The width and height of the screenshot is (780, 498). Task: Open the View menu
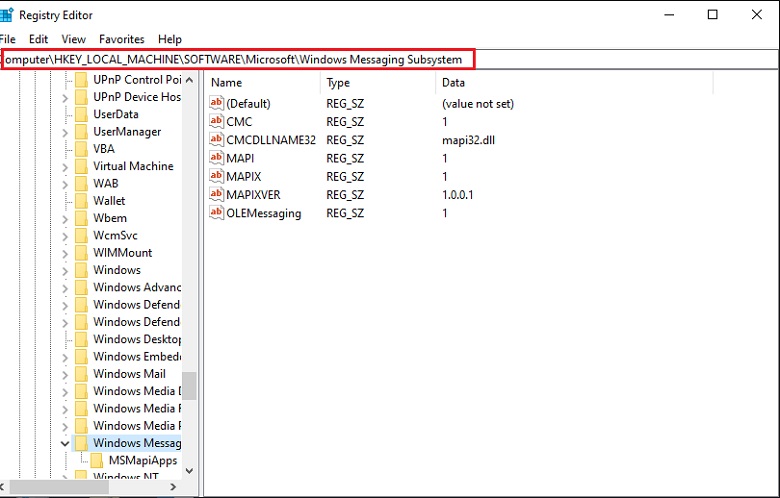(74, 39)
